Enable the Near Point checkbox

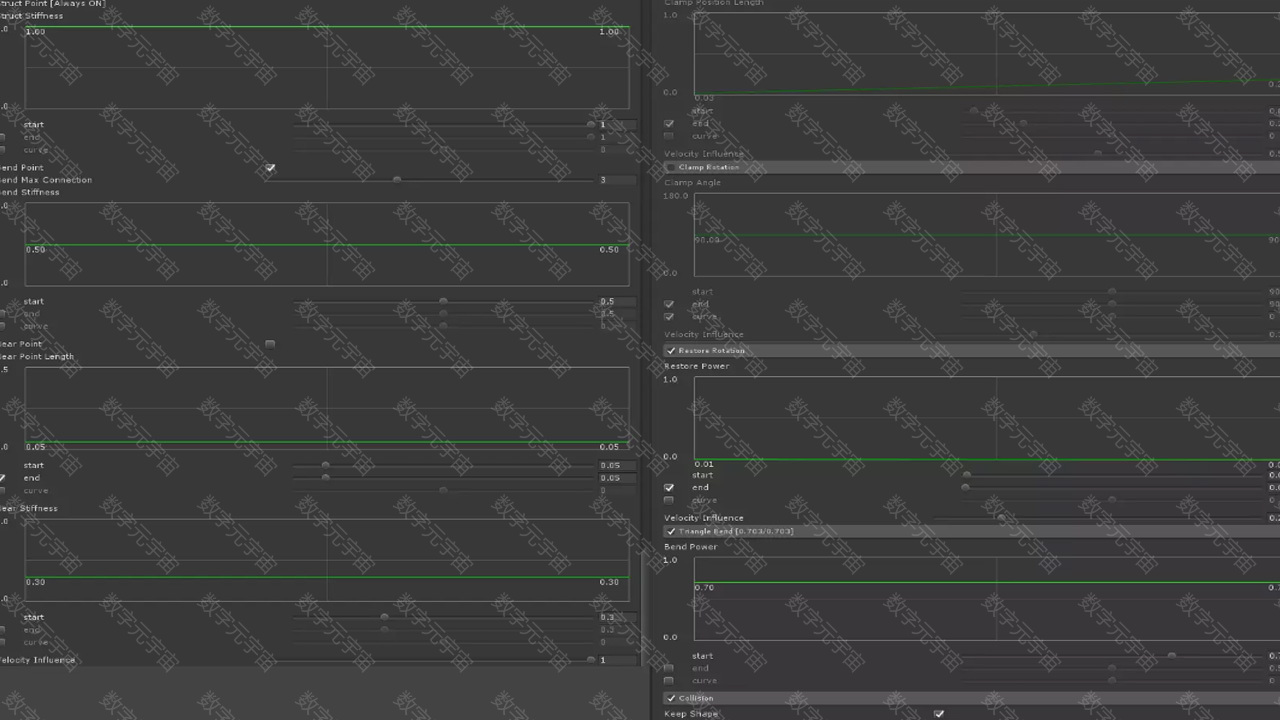click(270, 344)
